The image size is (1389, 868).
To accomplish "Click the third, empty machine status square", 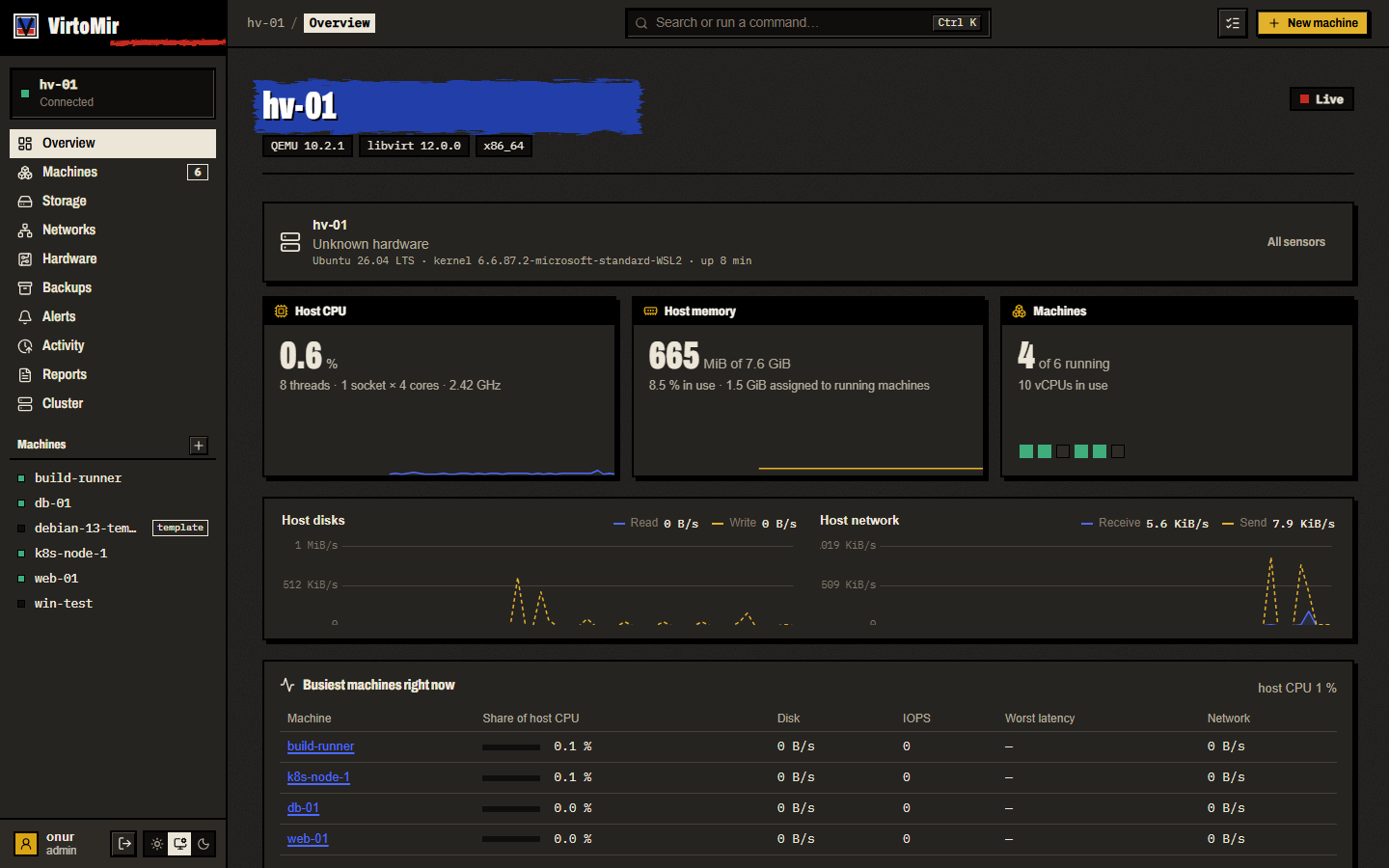I will 1063,451.
